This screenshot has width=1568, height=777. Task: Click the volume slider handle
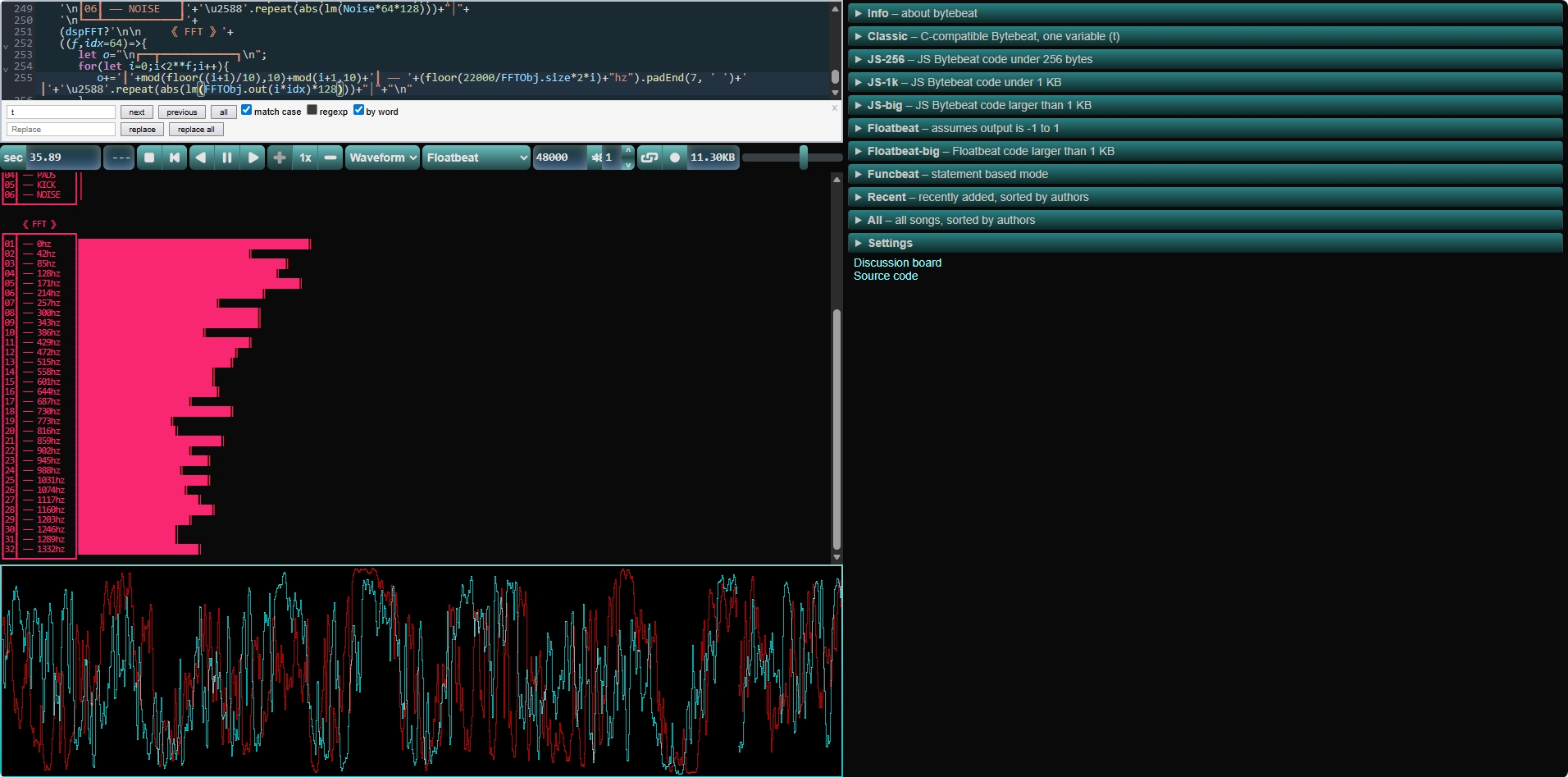pyautogui.click(x=804, y=158)
